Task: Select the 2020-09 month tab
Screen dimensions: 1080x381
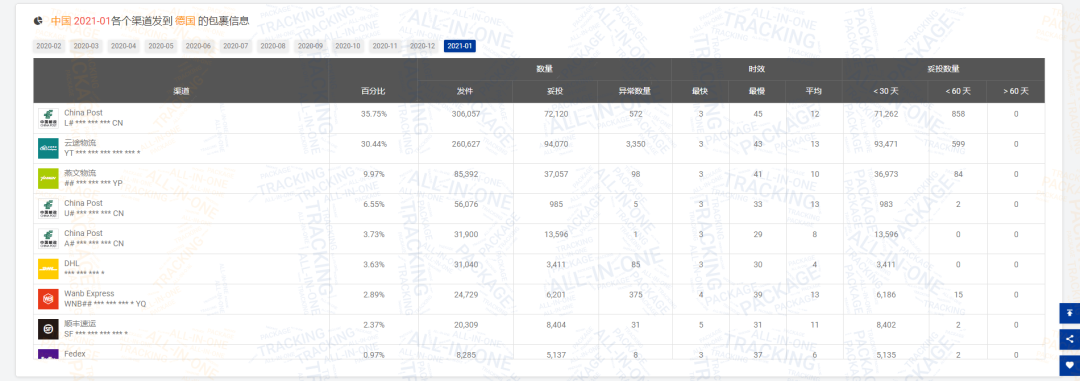Action: tap(310, 46)
